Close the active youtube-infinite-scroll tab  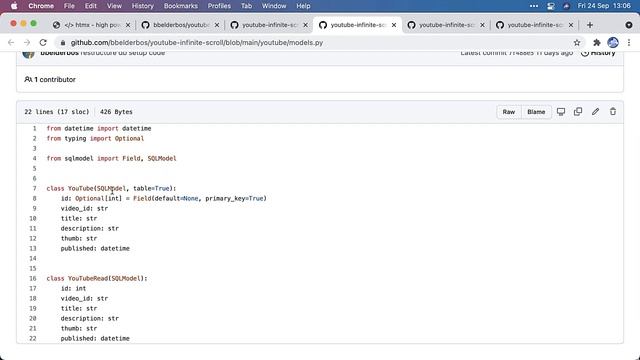click(x=394, y=25)
